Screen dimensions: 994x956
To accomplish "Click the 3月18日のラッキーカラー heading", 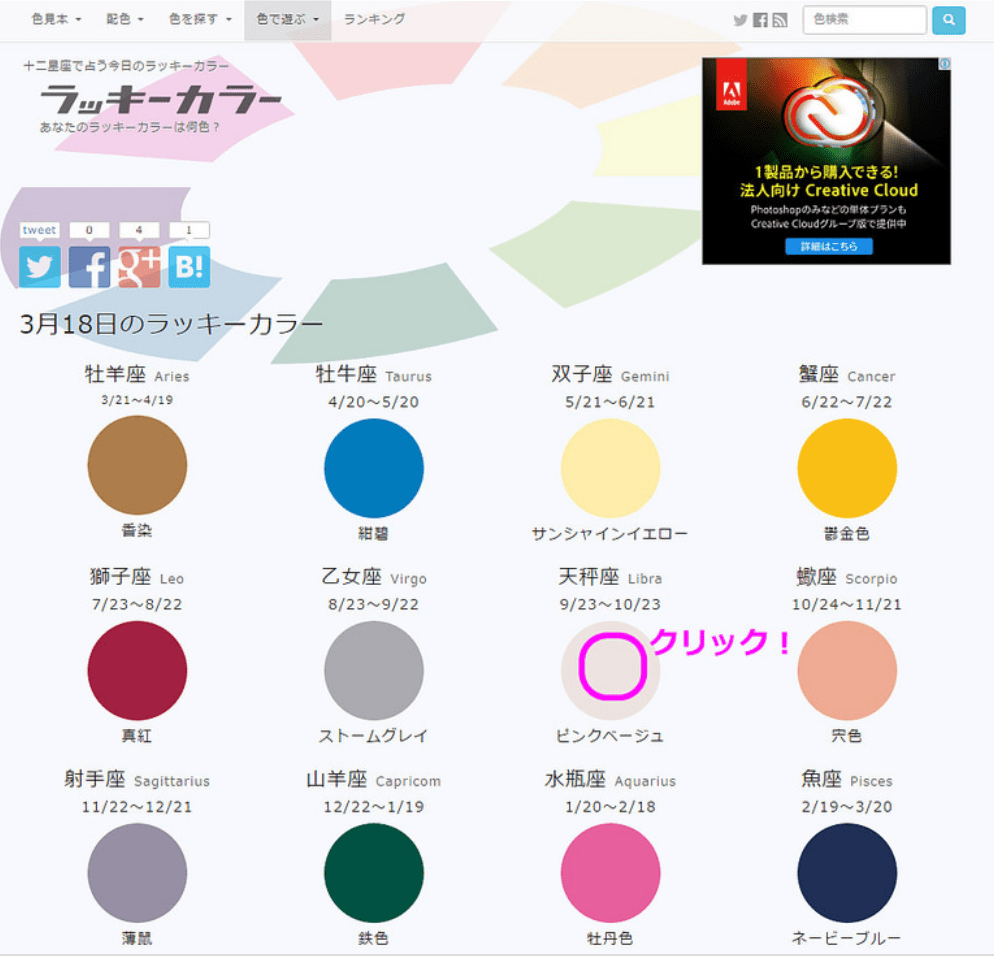I will 171,325.
